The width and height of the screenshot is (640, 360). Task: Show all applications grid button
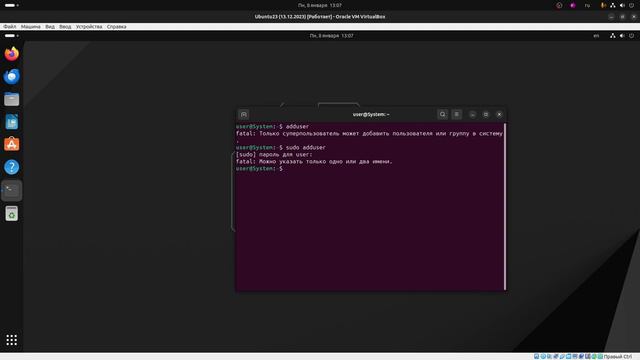pos(11,340)
